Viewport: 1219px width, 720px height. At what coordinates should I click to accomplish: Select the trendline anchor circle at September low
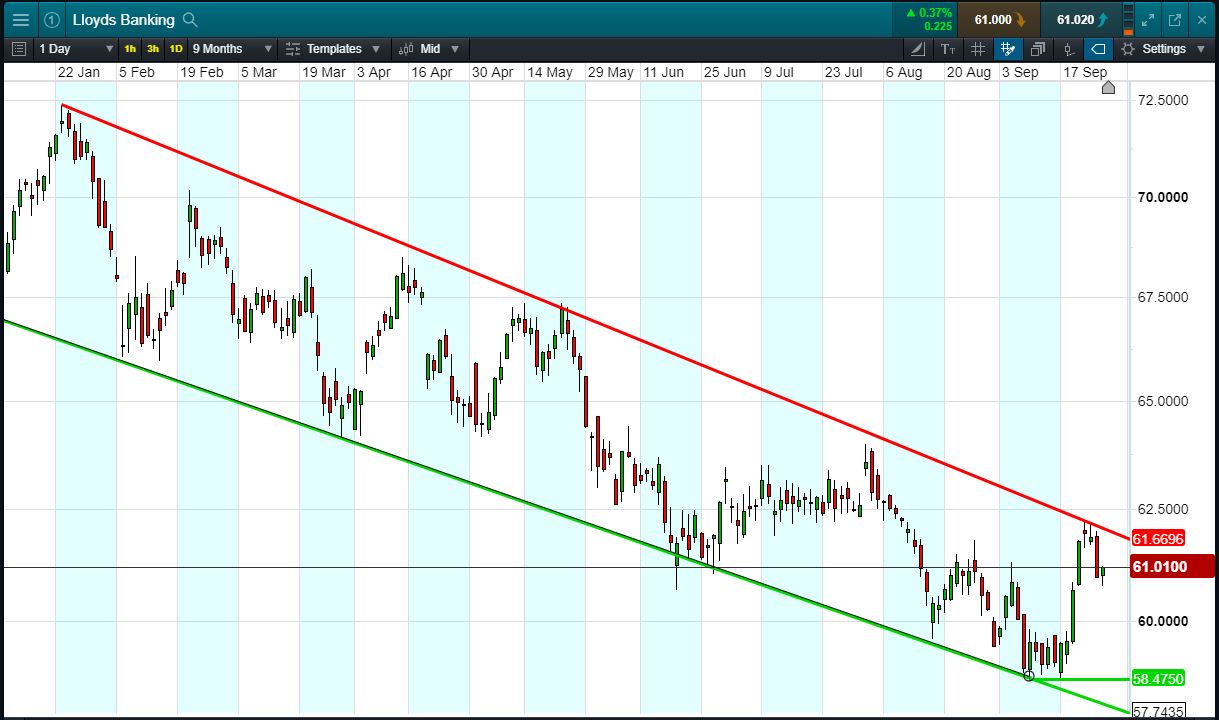[1029, 676]
